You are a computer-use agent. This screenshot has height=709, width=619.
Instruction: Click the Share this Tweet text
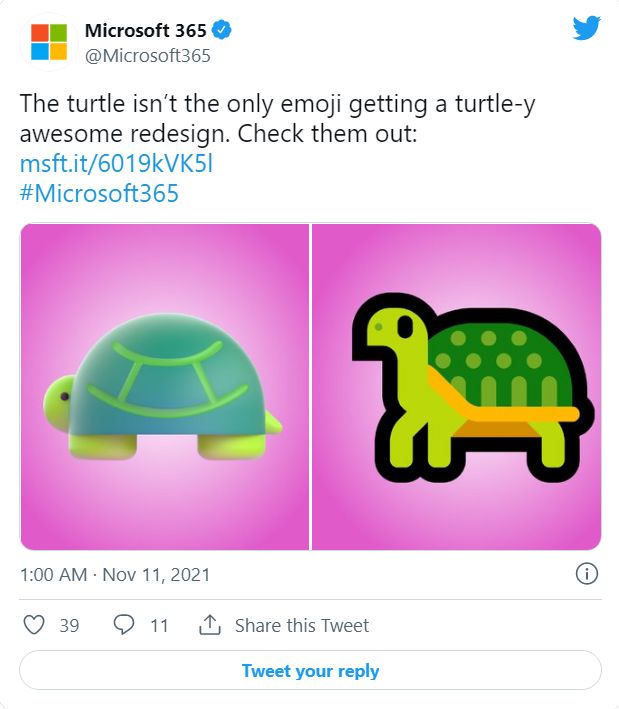click(x=301, y=626)
